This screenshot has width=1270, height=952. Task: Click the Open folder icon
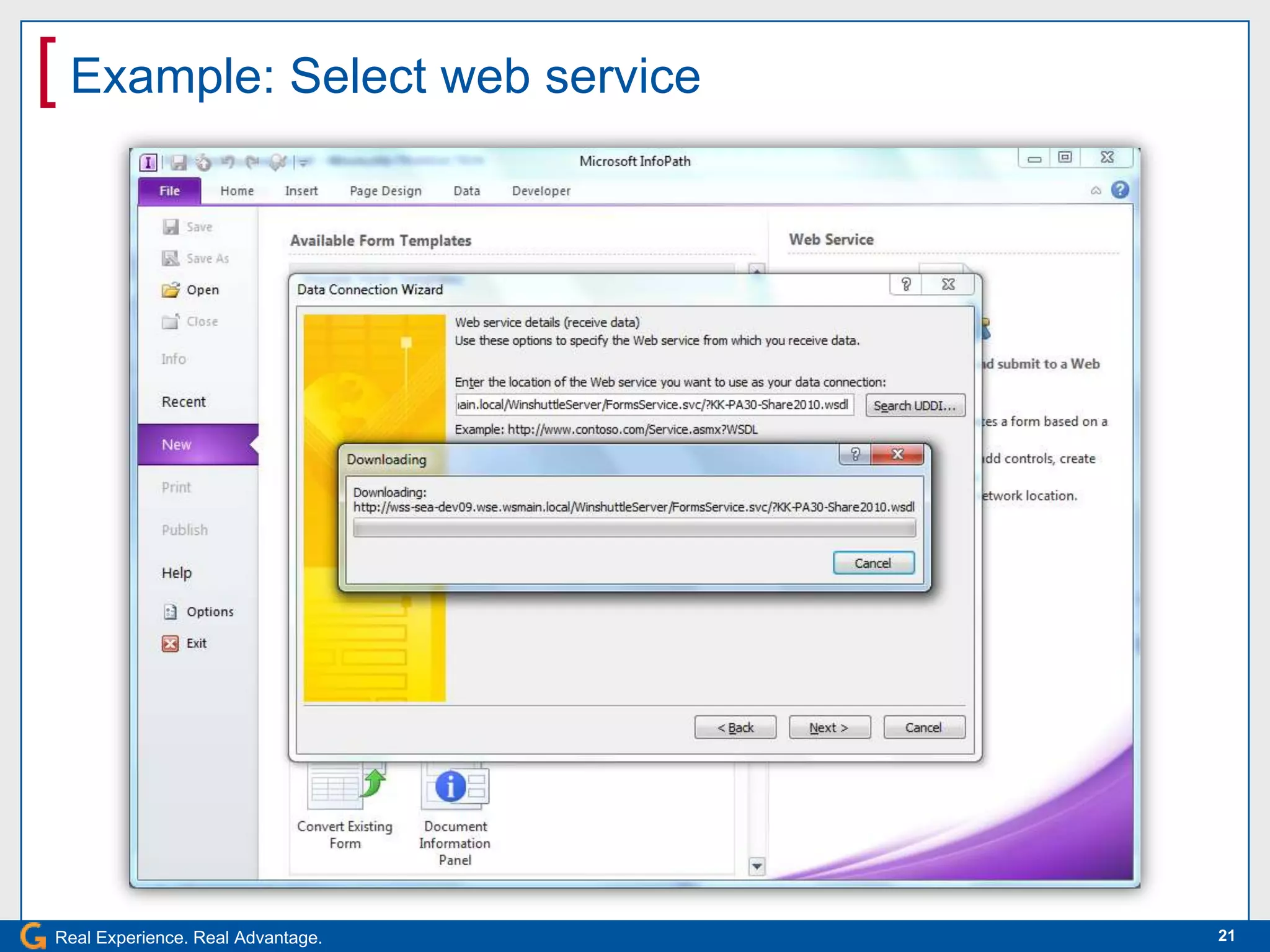pos(171,289)
